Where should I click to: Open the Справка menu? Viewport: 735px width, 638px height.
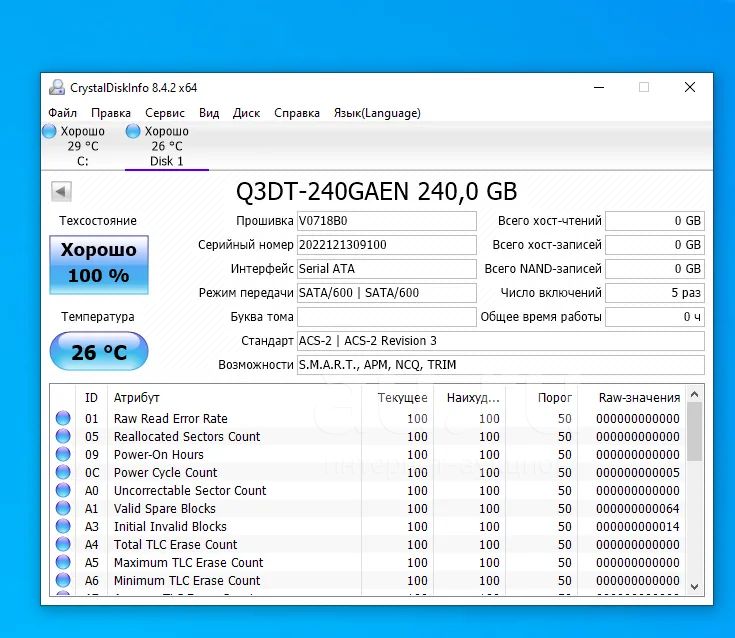297,113
